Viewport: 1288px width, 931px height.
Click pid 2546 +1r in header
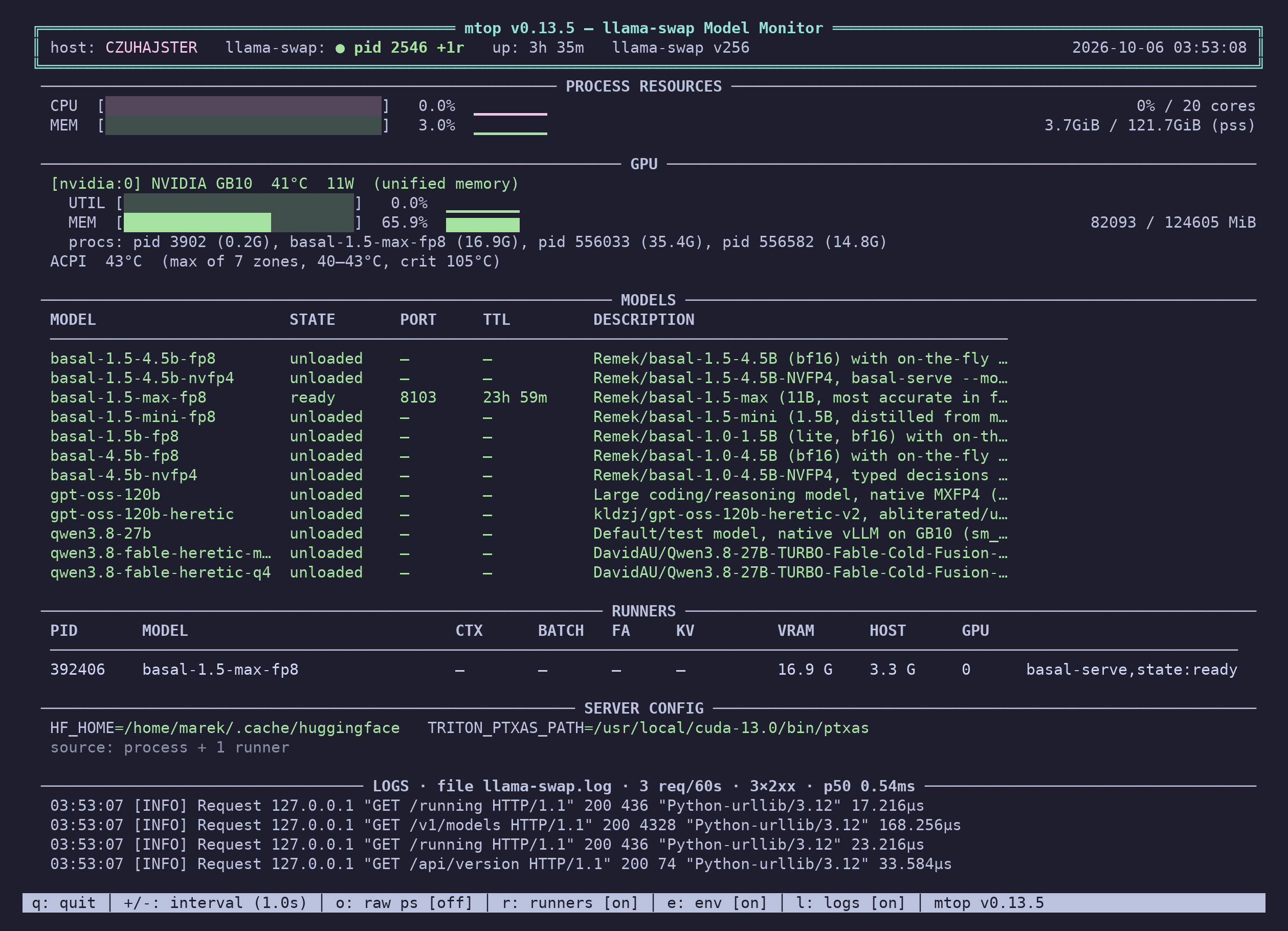409,48
